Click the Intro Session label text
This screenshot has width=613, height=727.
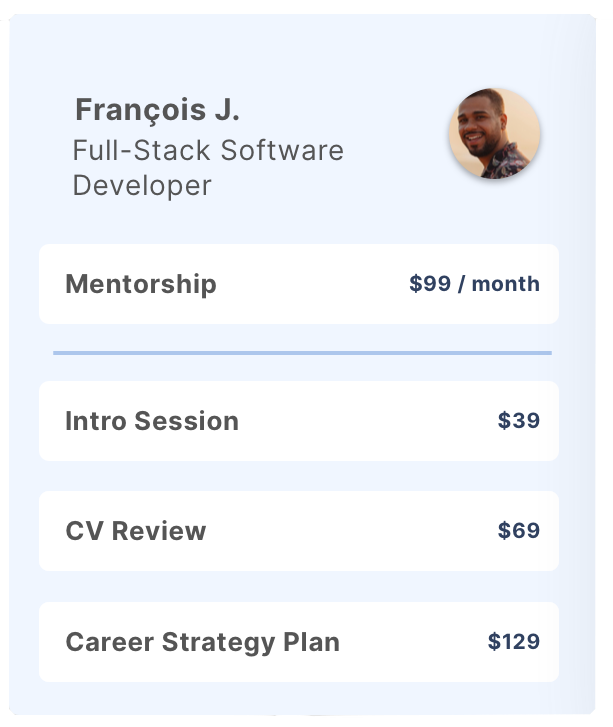pos(152,421)
